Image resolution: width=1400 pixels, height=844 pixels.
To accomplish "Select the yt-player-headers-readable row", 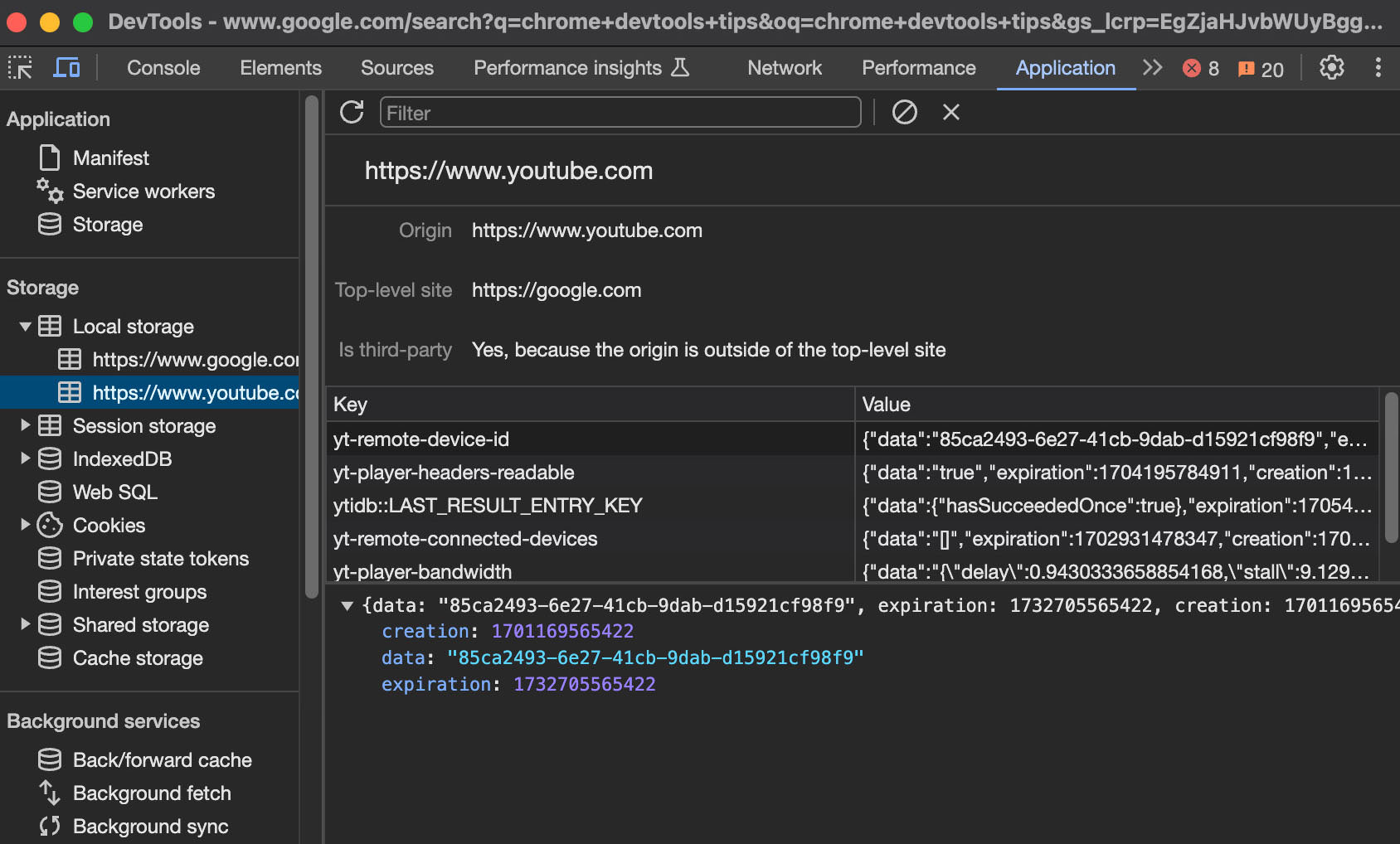I will [x=853, y=472].
